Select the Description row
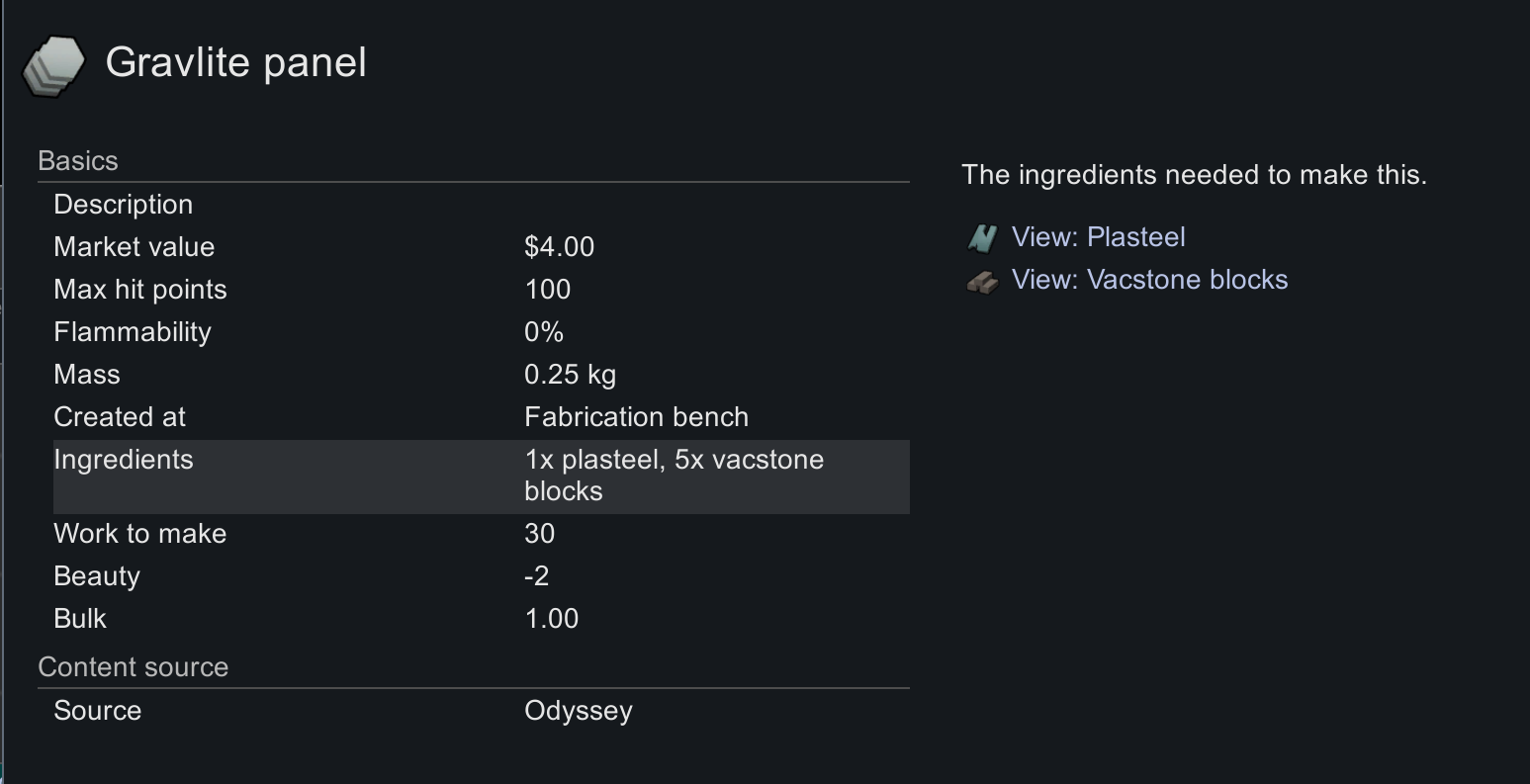 (481, 205)
